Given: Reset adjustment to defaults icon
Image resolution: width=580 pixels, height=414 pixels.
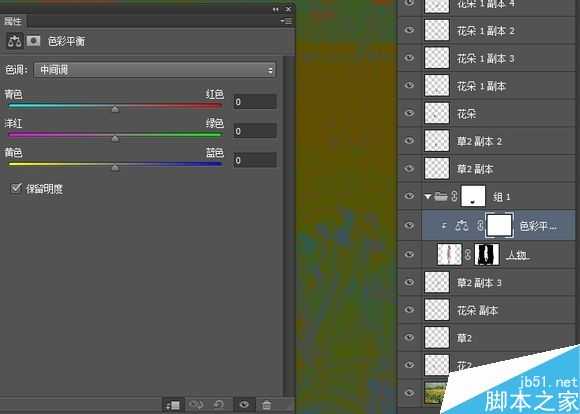Looking at the screenshot, I should click(x=219, y=404).
